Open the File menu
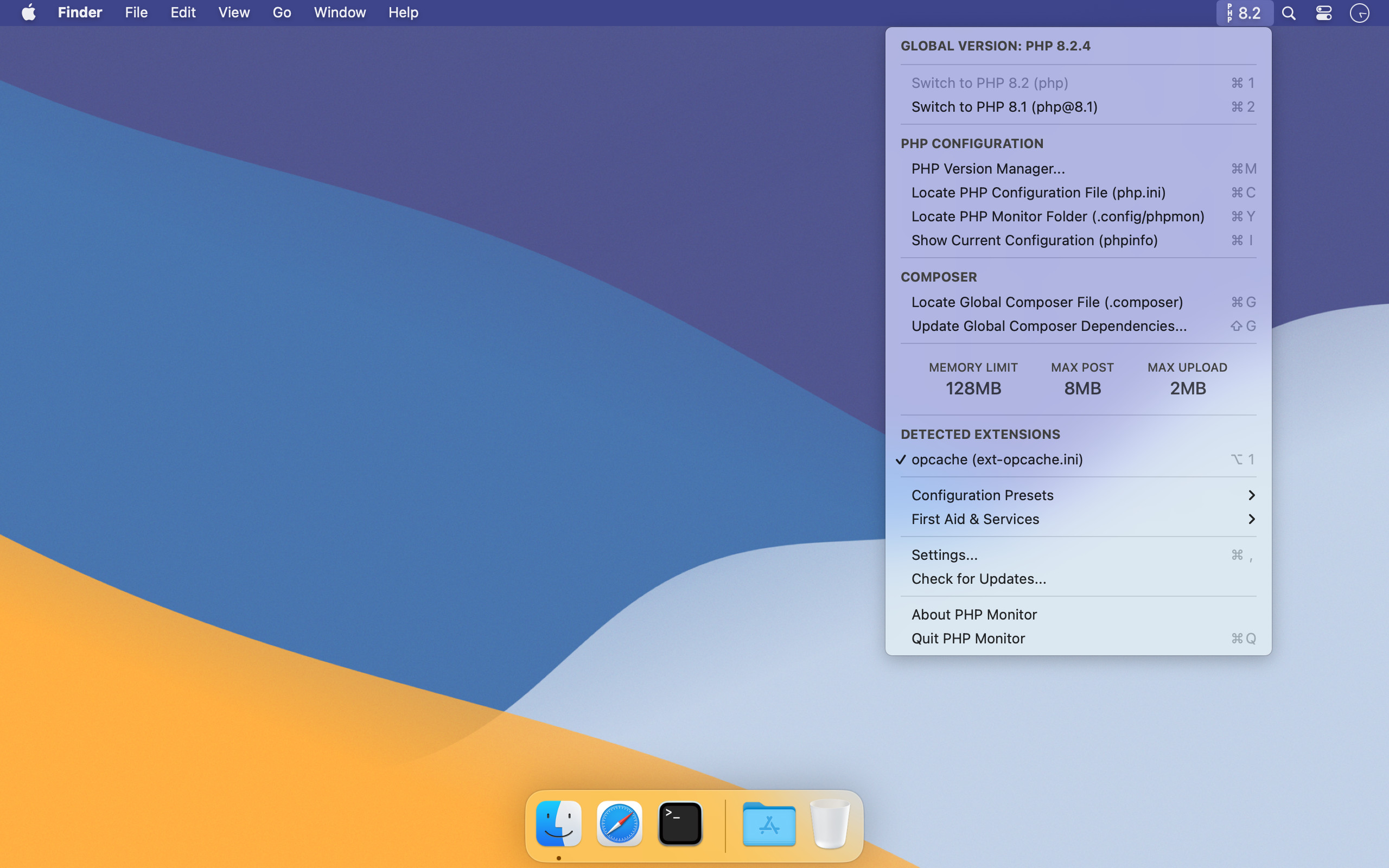 (136, 12)
